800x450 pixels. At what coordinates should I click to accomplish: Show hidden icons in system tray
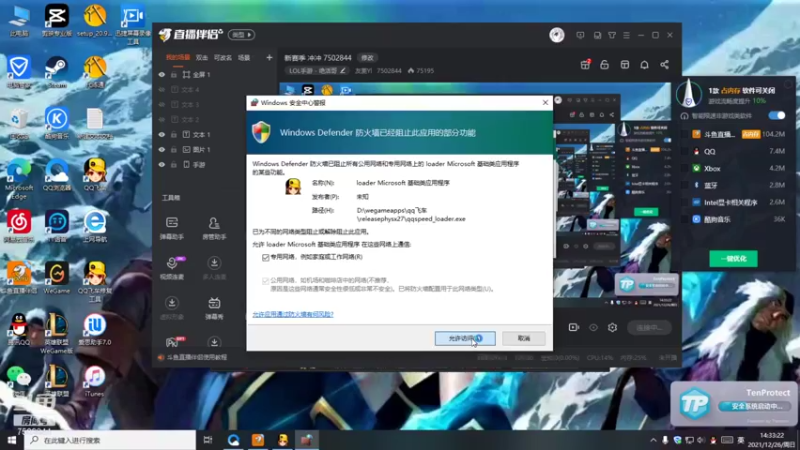653,440
